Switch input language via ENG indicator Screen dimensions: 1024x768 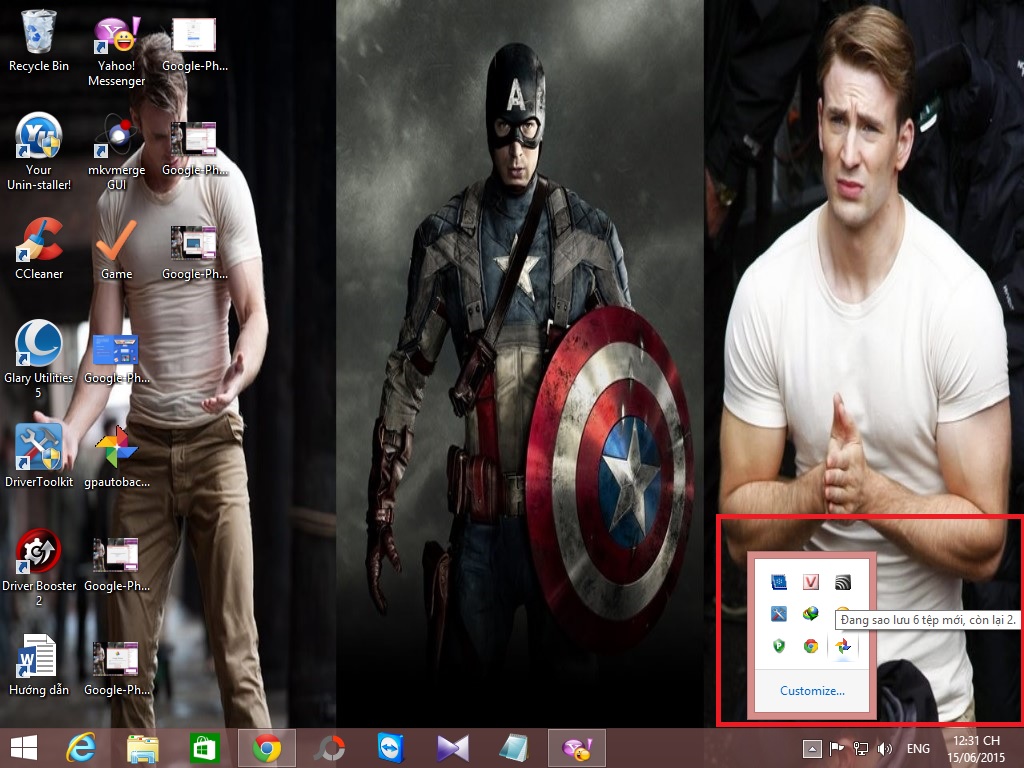click(918, 748)
